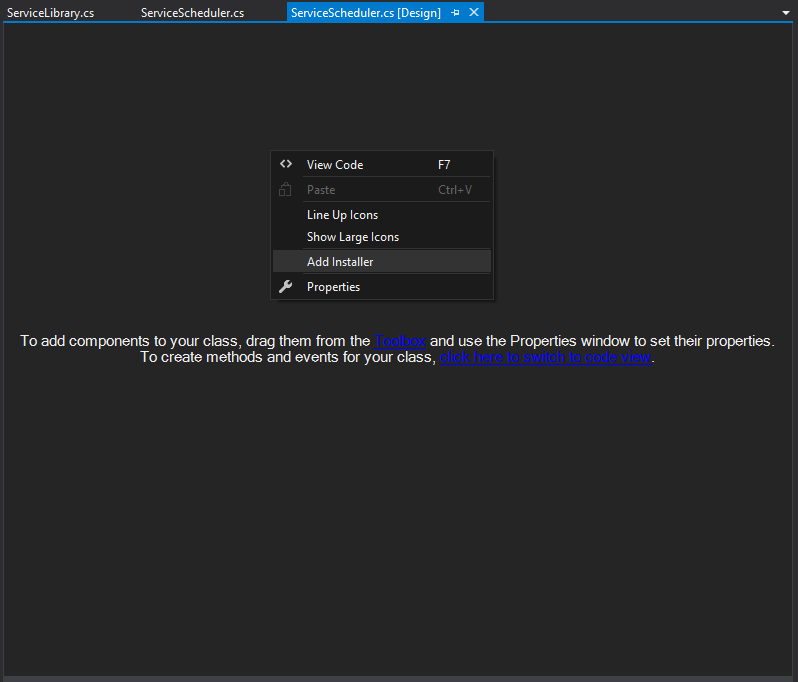Open the document tabs overflow dropdown
The image size is (798, 682).
786,13
